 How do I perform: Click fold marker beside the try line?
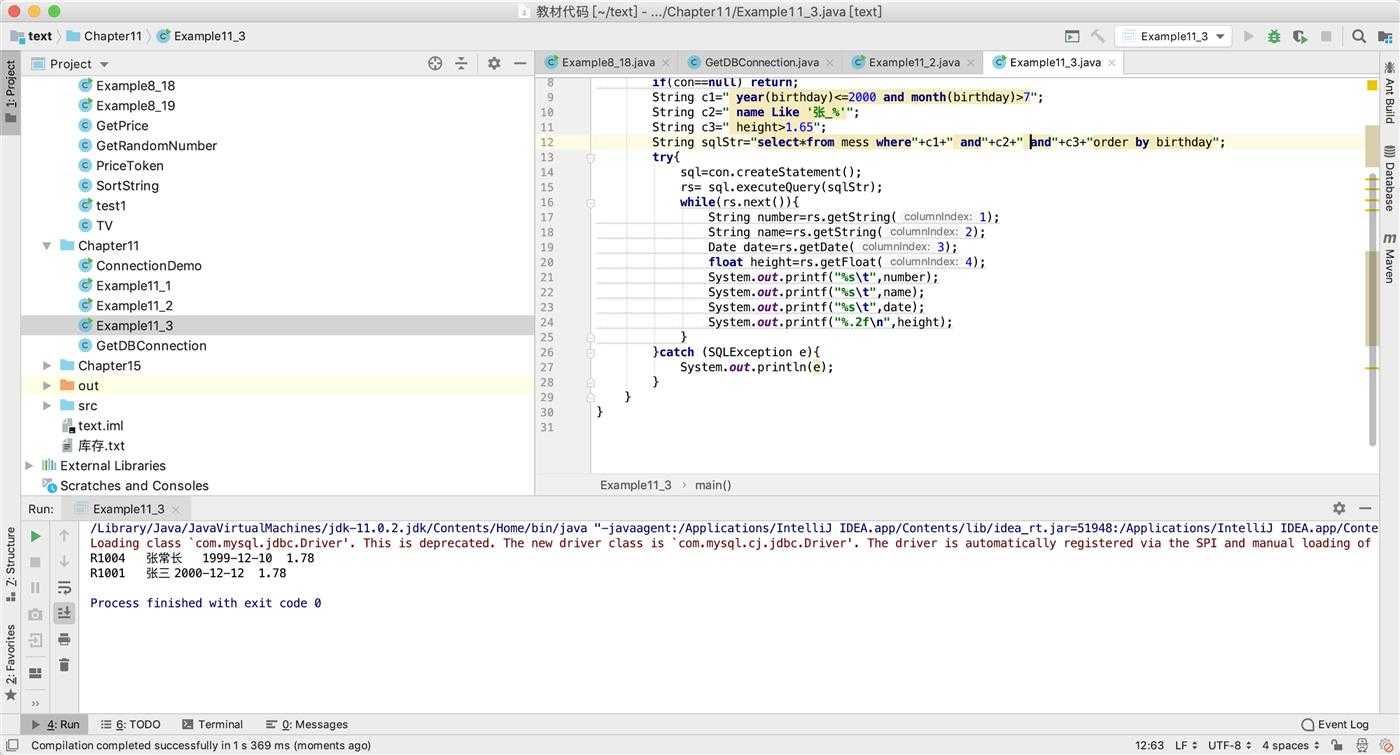tap(590, 157)
